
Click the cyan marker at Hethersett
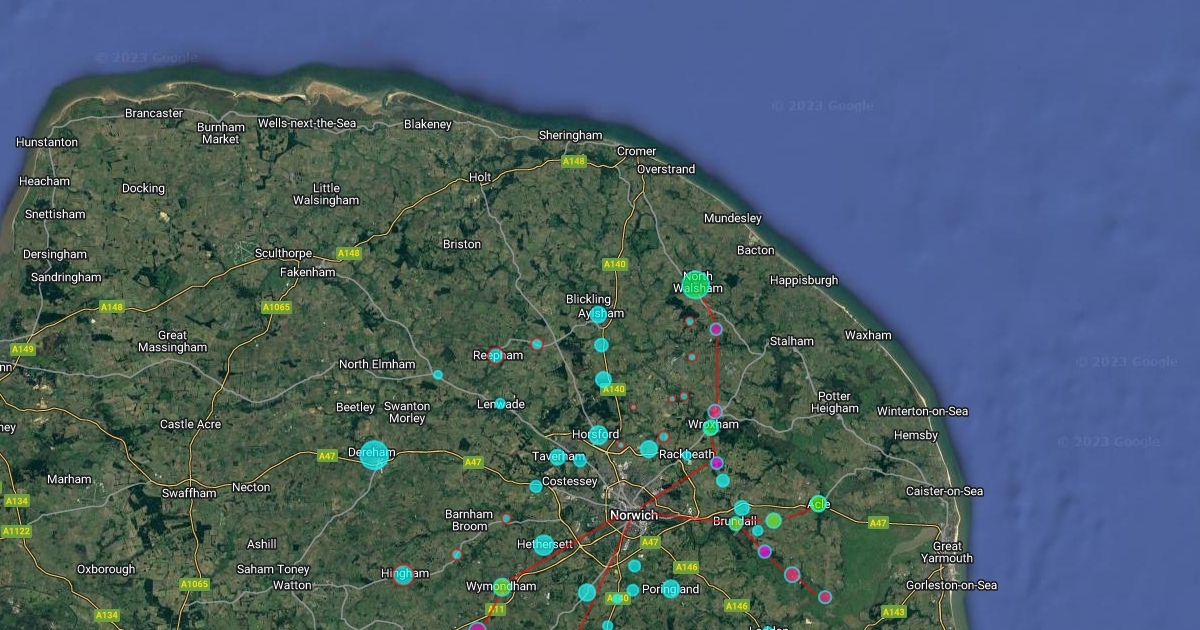click(x=543, y=545)
